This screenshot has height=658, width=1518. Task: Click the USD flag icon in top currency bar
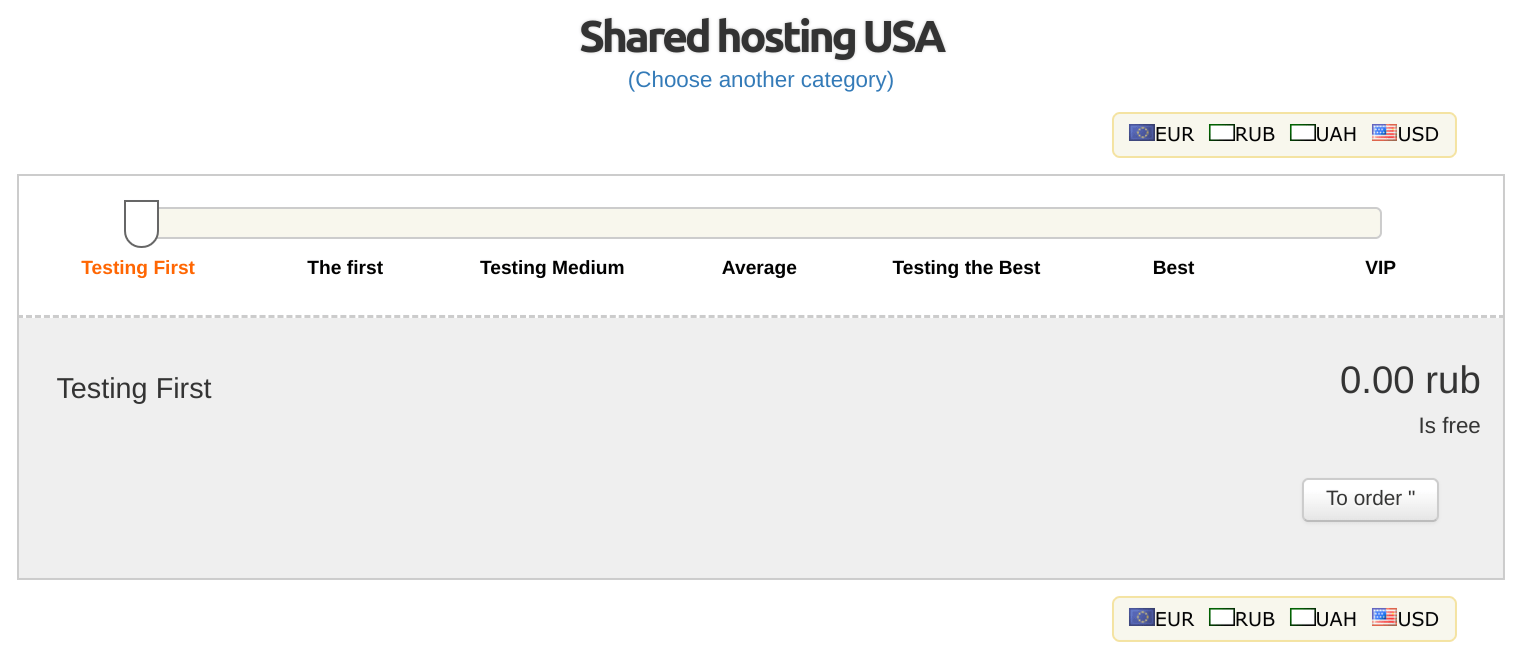click(1384, 133)
